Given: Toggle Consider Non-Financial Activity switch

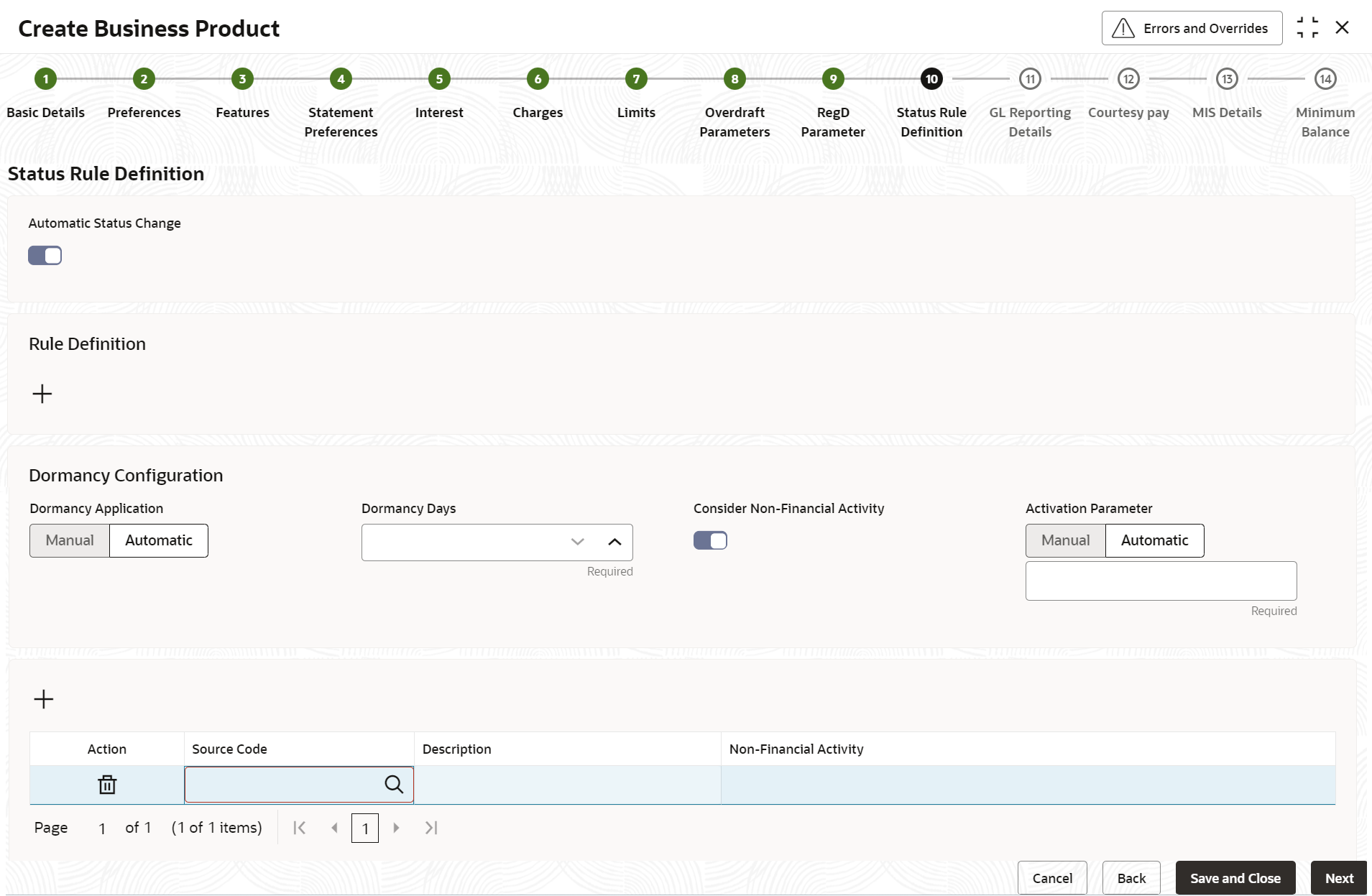Looking at the screenshot, I should pos(710,540).
